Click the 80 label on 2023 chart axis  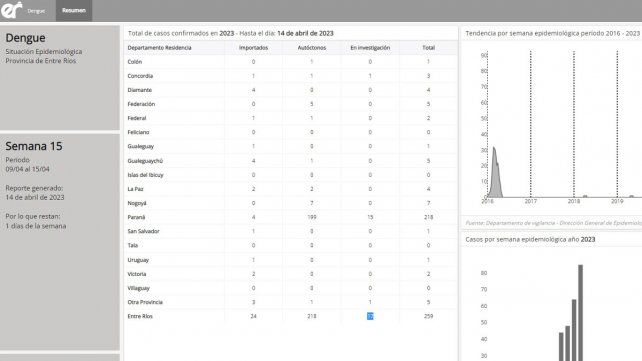tap(484, 273)
